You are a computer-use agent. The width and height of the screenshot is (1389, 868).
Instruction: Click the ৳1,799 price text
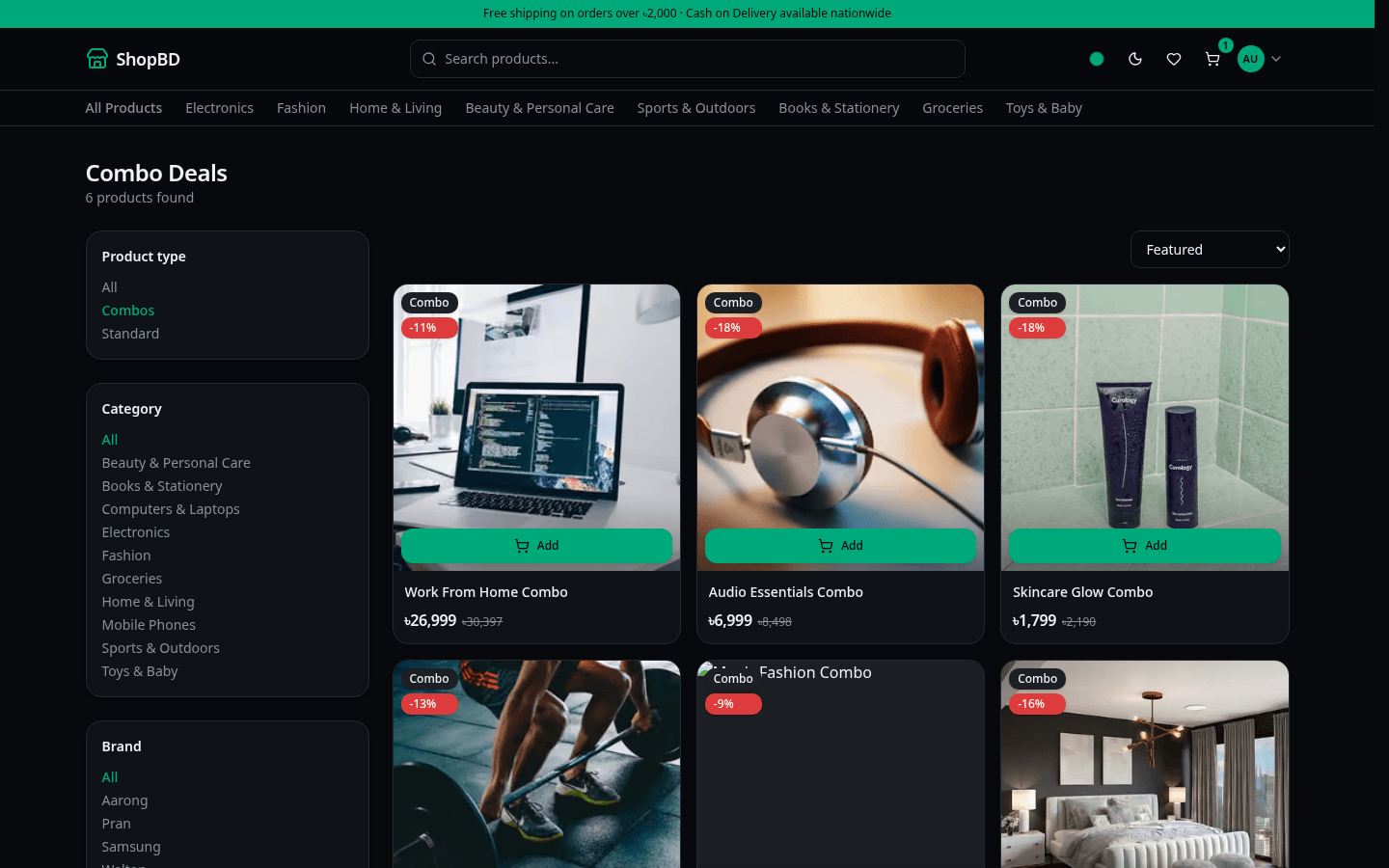1035,620
